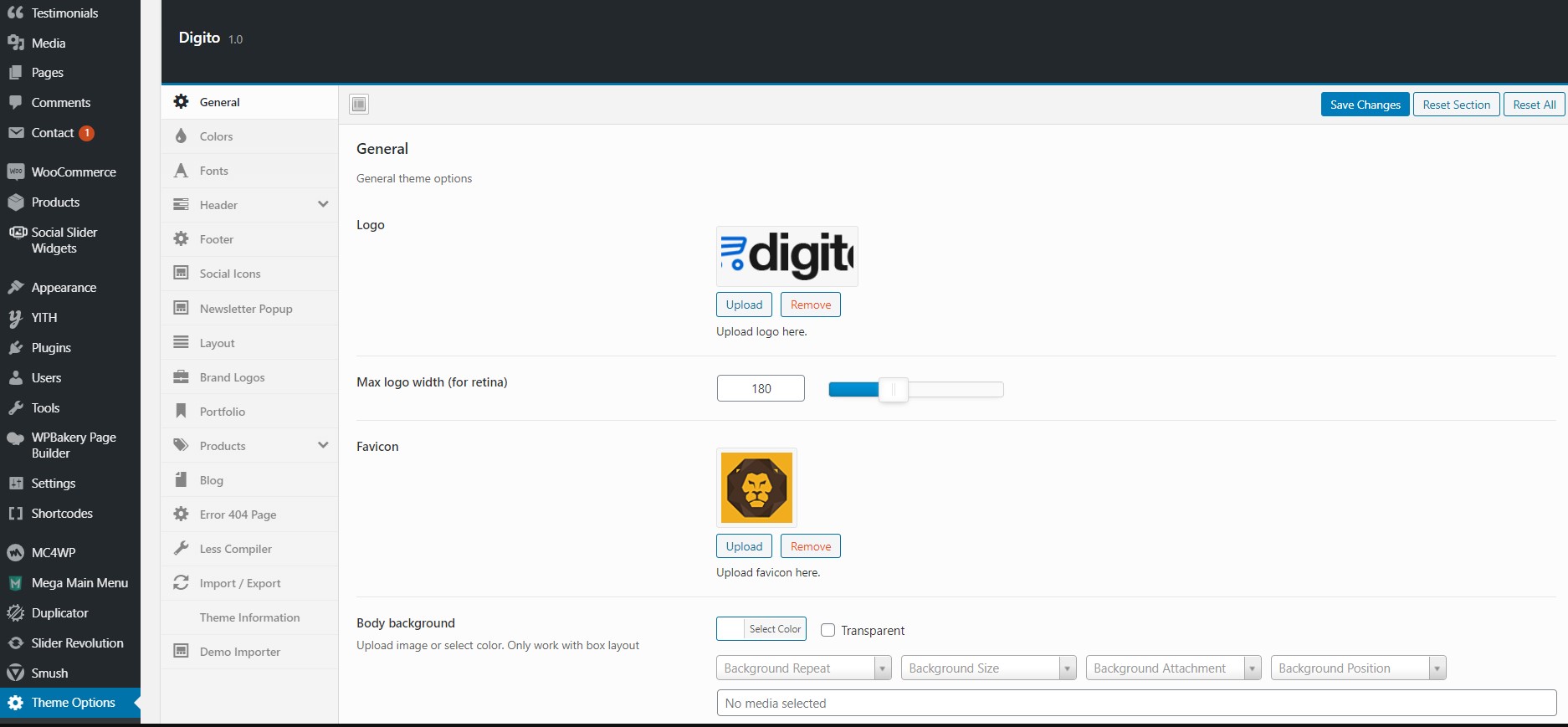This screenshot has width=1568, height=727.
Task: Click the Fonts letter icon
Action: 181,171
